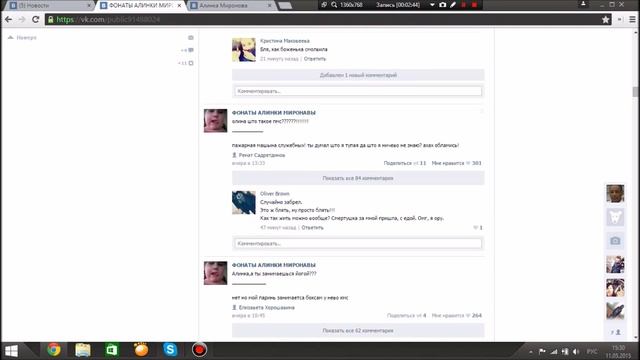Open a new browser tab
The width and height of the screenshot is (640, 360).
pos(285,5)
